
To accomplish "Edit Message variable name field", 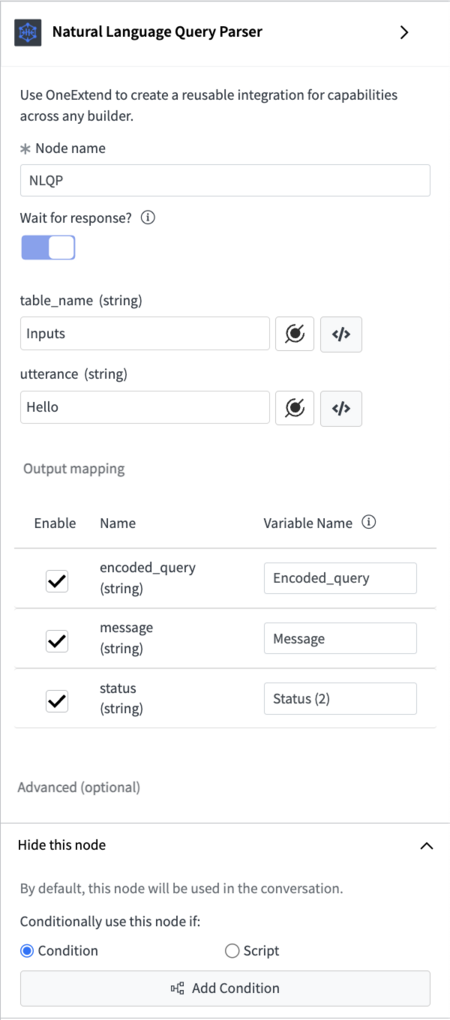I will (x=340, y=638).
